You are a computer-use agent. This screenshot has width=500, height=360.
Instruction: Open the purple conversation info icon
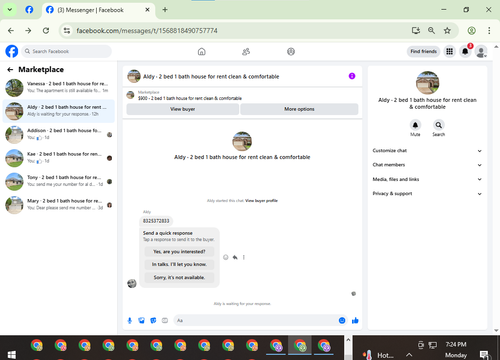352,76
